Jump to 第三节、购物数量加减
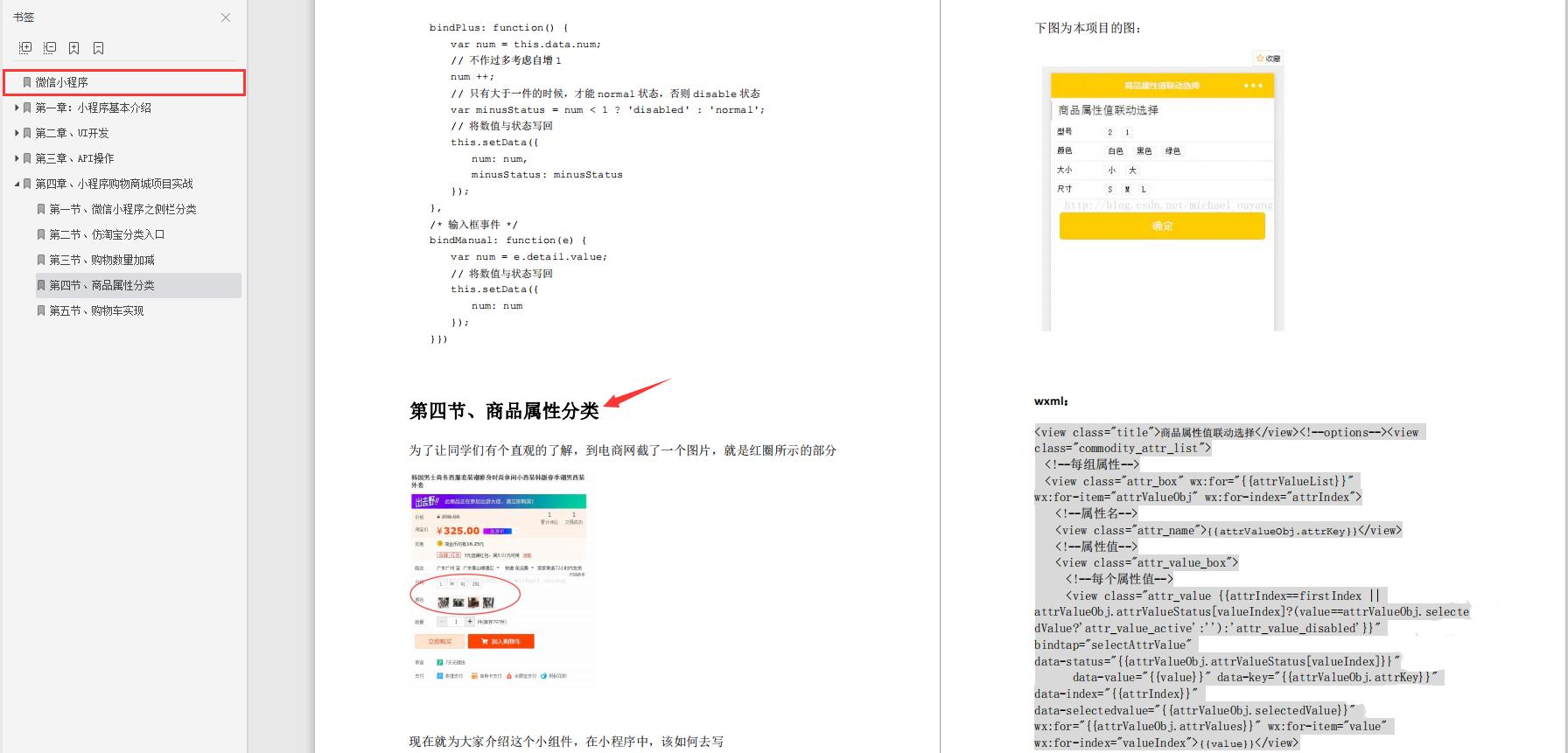The height and width of the screenshot is (753, 1568). click(x=101, y=260)
